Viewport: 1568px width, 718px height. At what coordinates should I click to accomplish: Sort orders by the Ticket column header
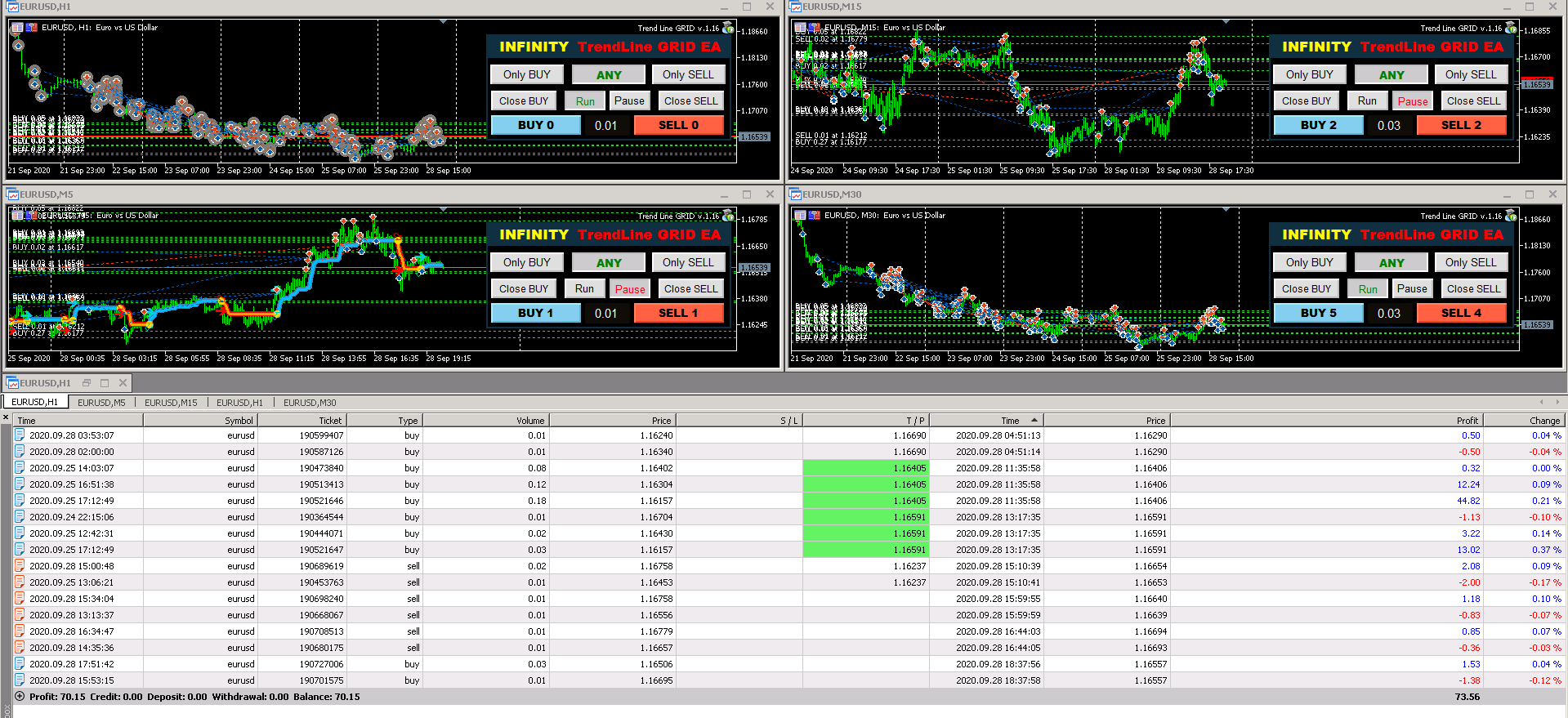point(302,421)
